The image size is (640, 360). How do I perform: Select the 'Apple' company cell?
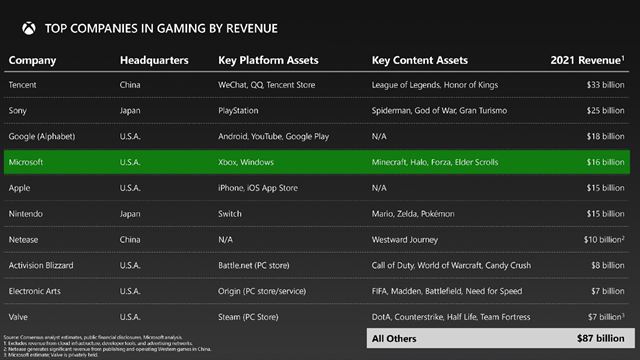[19, 188]
